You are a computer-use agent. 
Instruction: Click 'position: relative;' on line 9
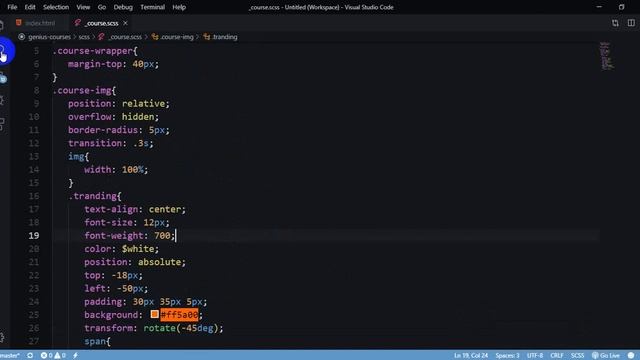click(118, 104)
